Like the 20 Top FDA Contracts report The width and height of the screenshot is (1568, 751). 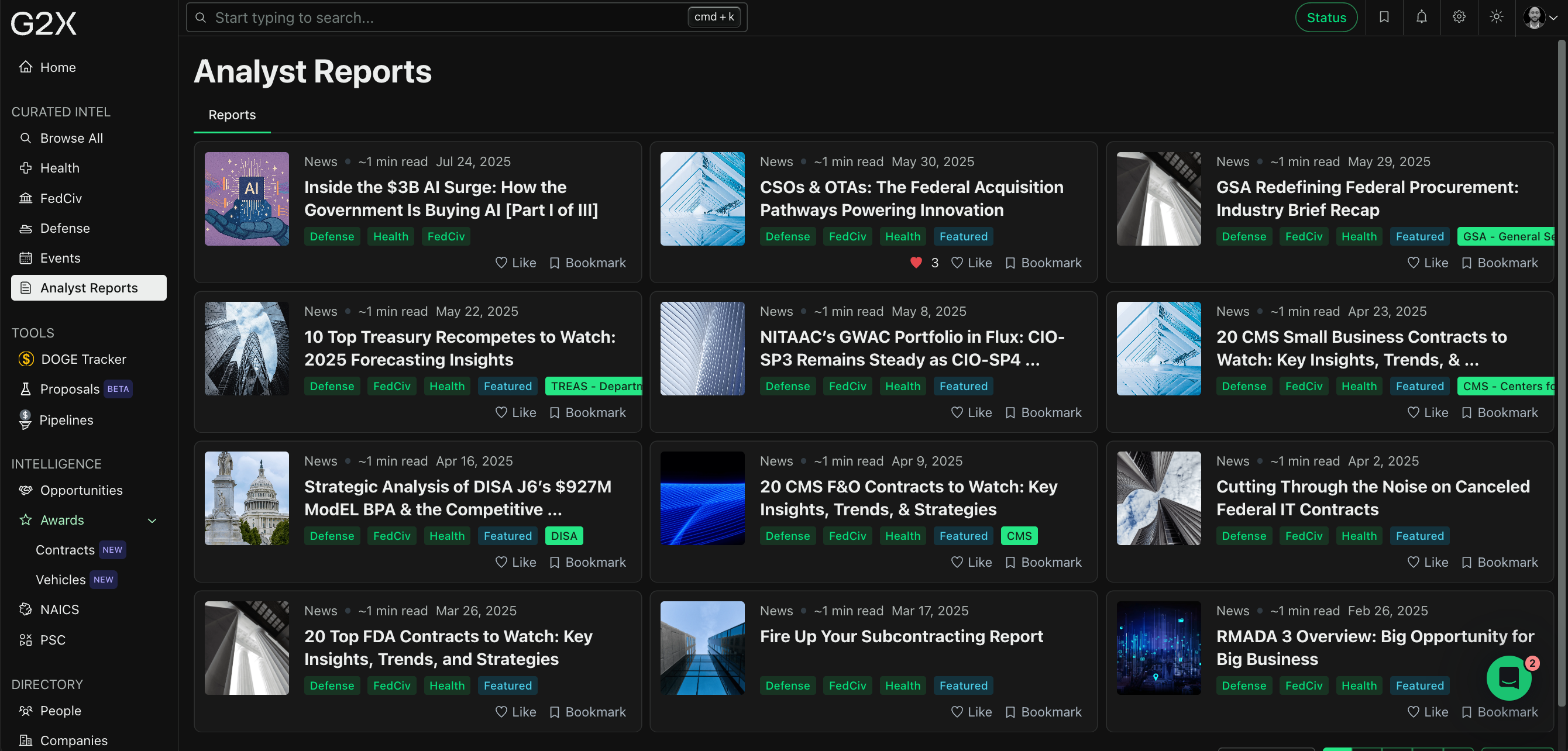515,712
